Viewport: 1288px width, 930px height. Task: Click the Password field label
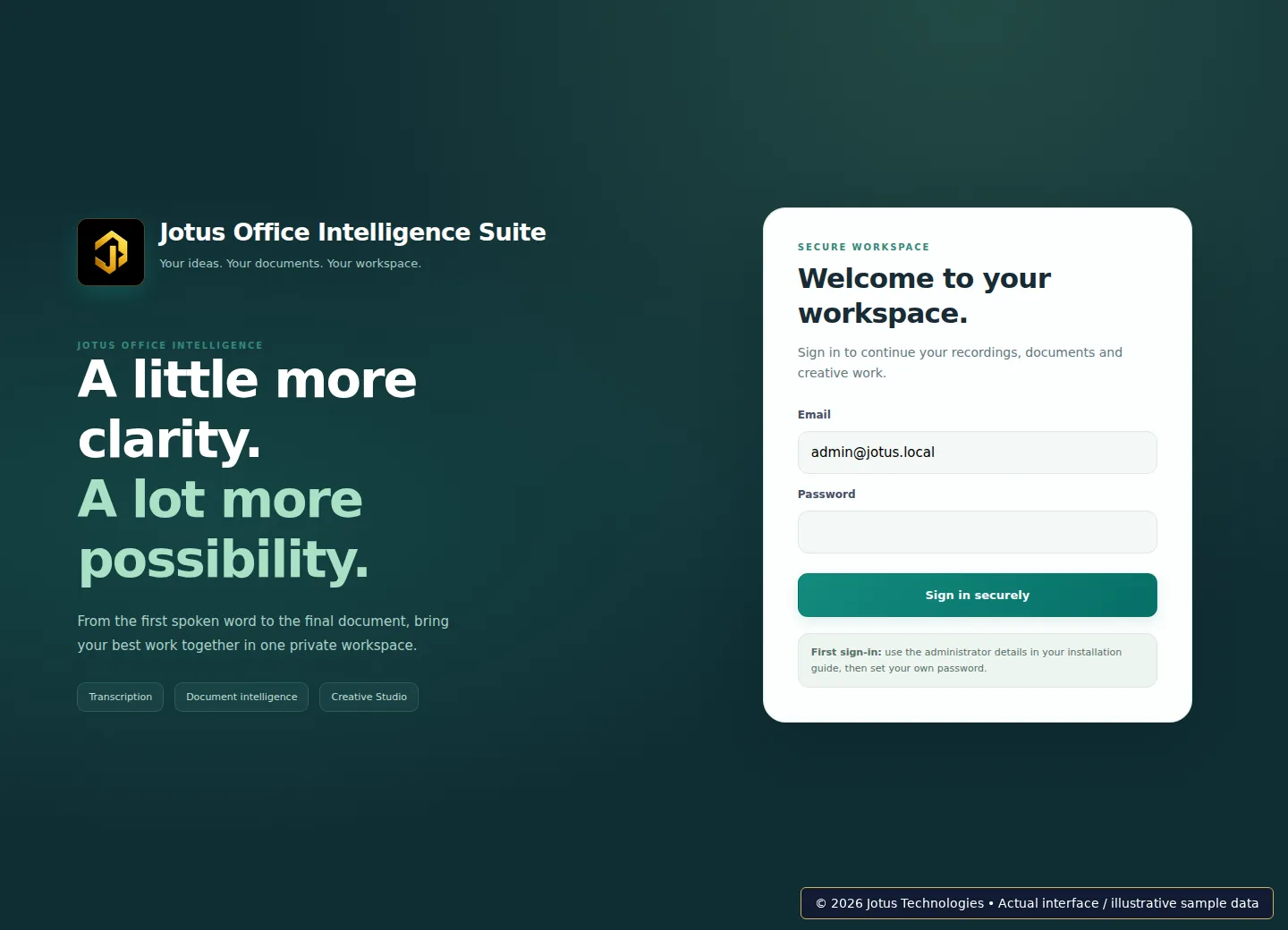click(826, 495)
